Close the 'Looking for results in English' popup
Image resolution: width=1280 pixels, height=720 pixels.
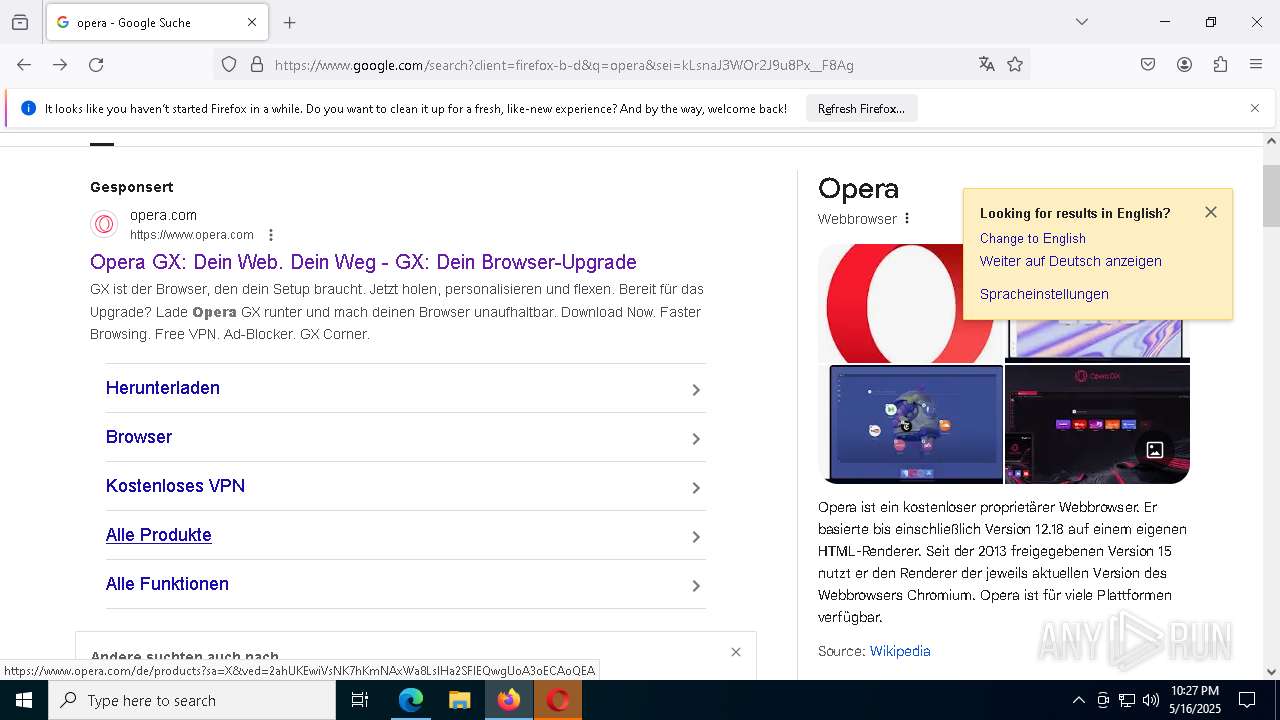point(1211,212)
